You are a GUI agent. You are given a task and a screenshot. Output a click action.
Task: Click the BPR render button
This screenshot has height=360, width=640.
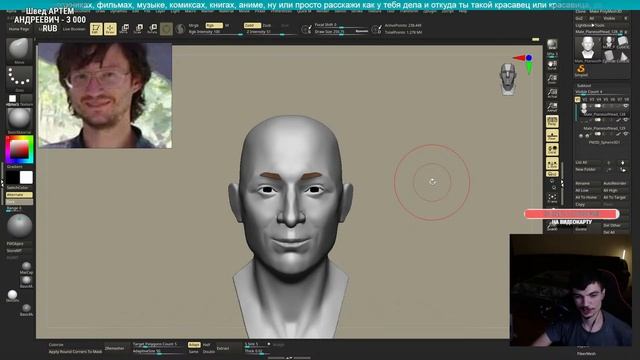(x=552, y=45)
